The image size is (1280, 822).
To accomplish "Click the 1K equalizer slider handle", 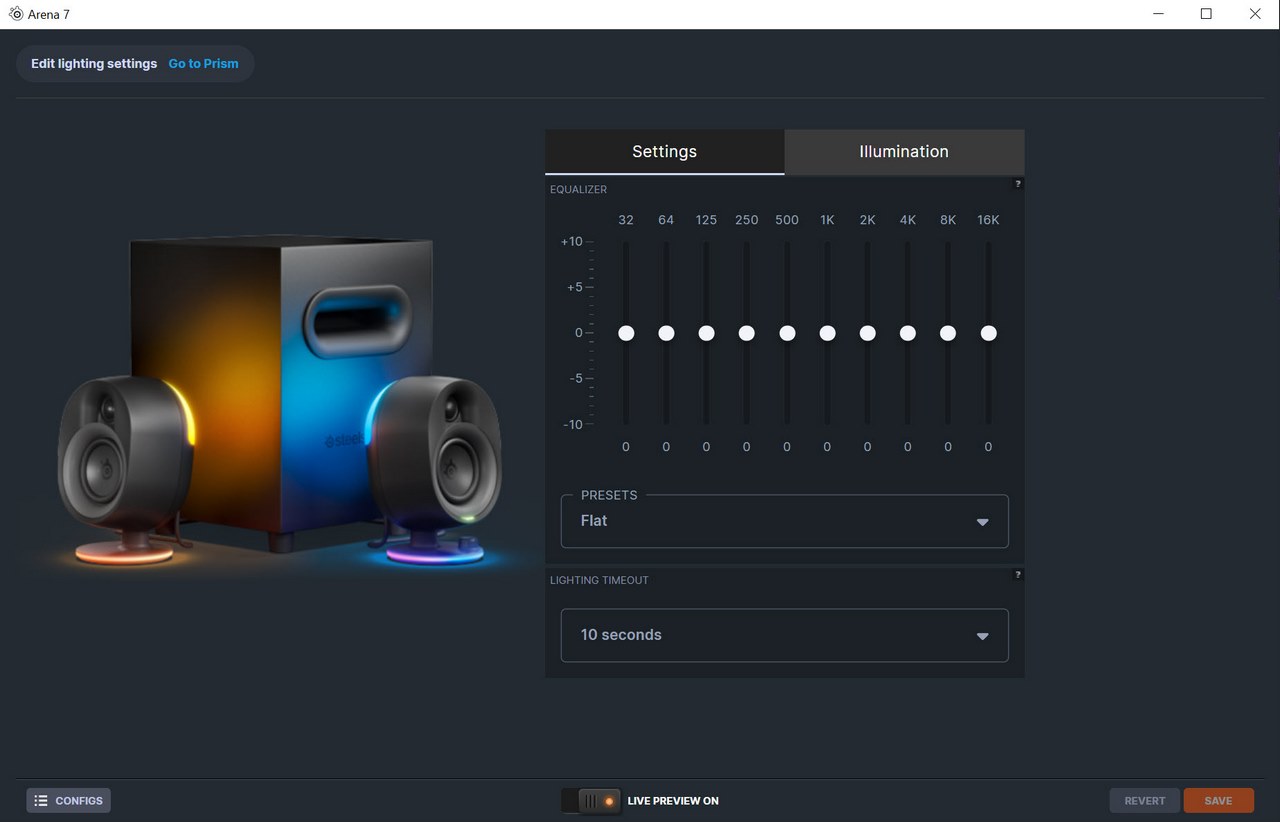I will (x=827, y=333).
